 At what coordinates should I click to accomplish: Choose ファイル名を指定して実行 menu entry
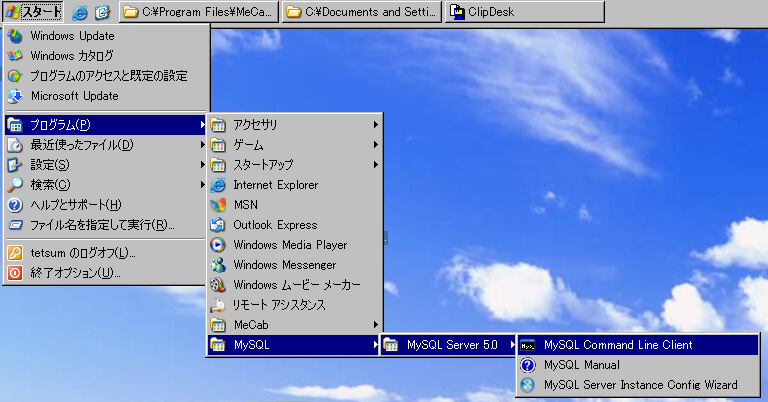[102, 225]
